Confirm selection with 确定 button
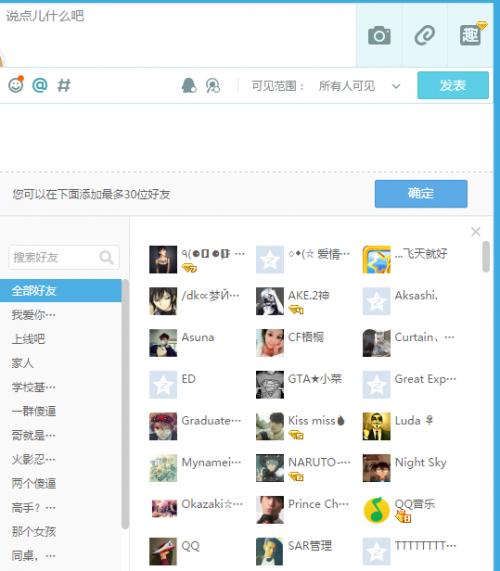This screenshot has width=500, height=571. [421, 194]
